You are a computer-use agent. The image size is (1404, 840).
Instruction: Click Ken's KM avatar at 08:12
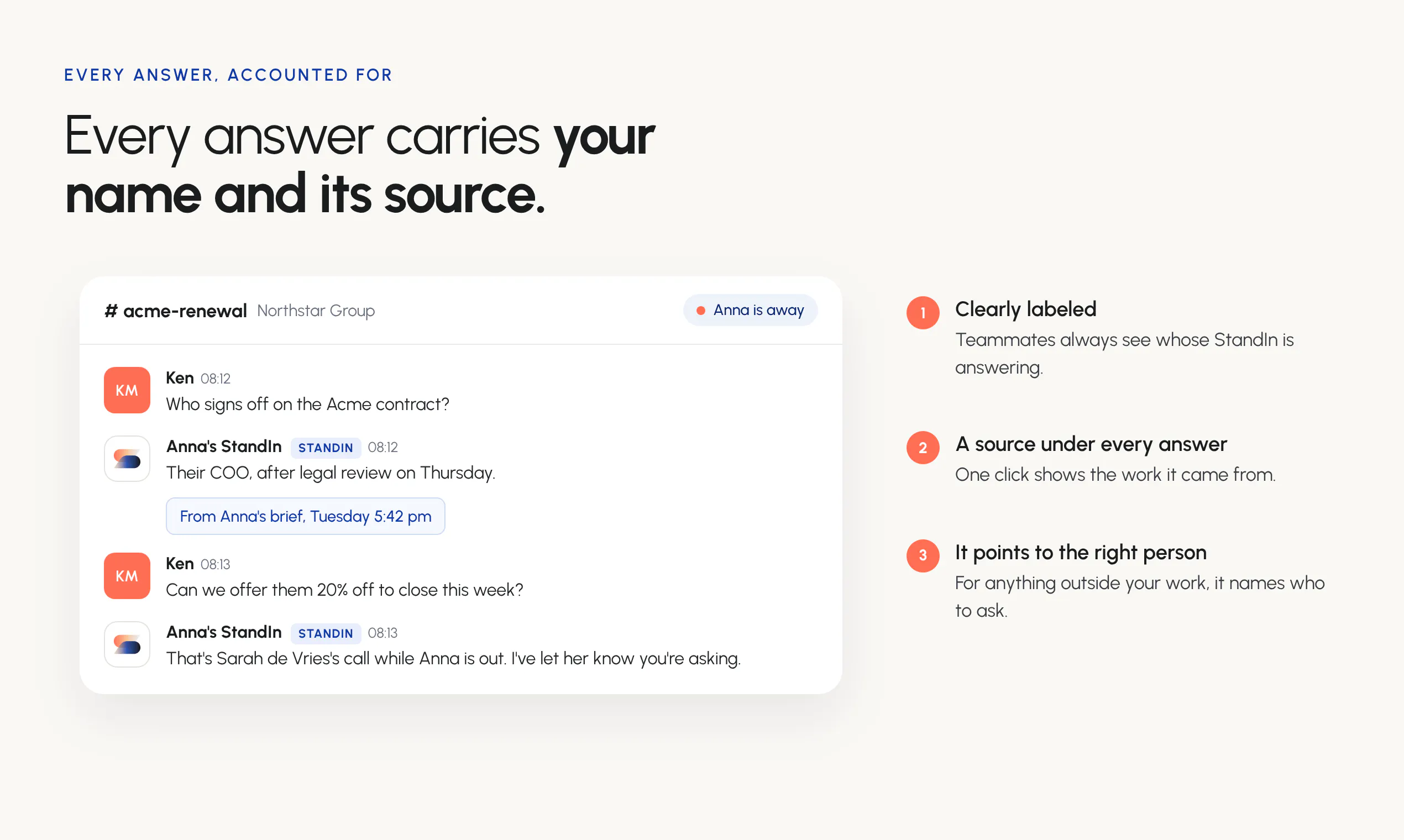(x=127, y=390)
